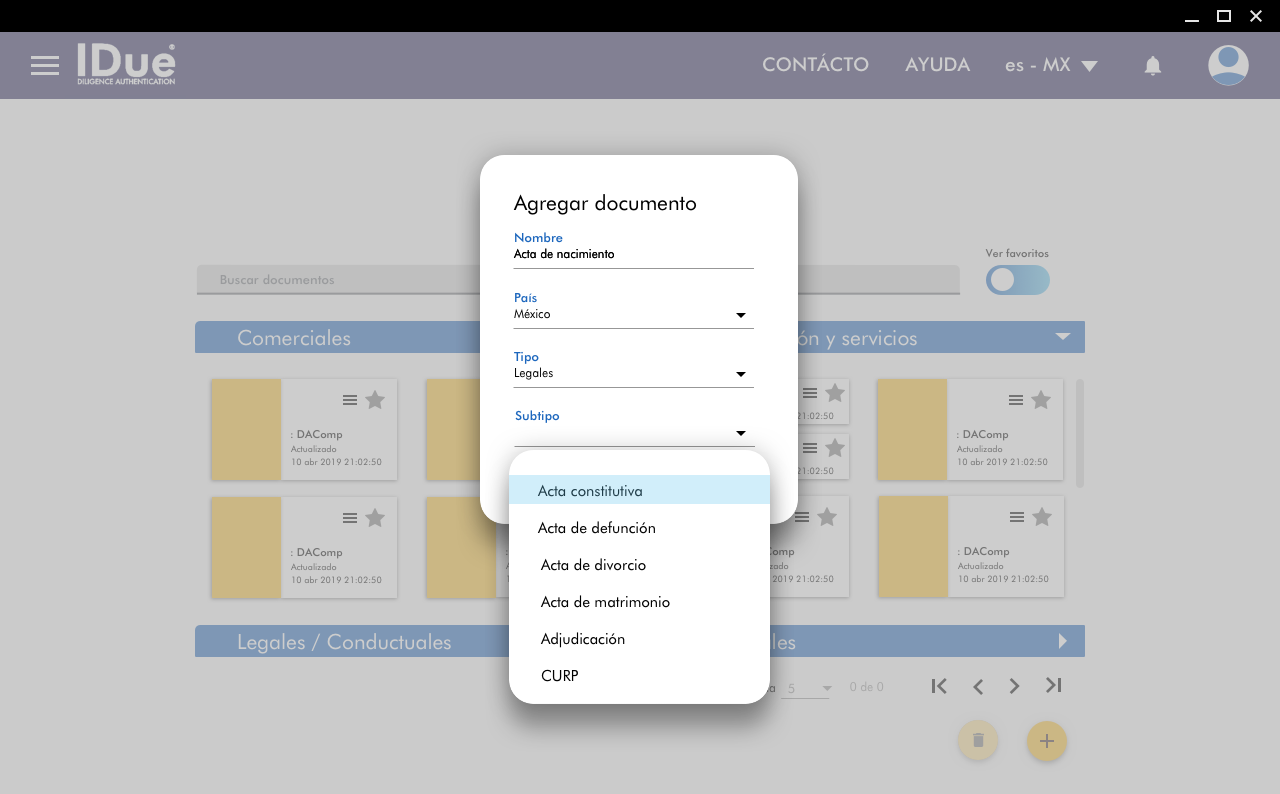Click the yellow add document plus button
Image resolution: width=1280 pixels, height=794 pixels.
click(1046, 741)
